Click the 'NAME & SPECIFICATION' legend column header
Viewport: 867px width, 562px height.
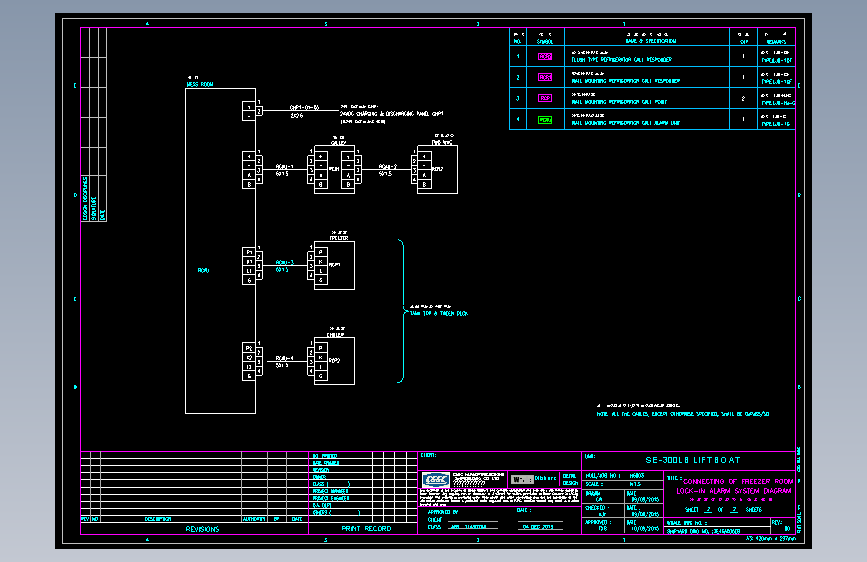651,41
